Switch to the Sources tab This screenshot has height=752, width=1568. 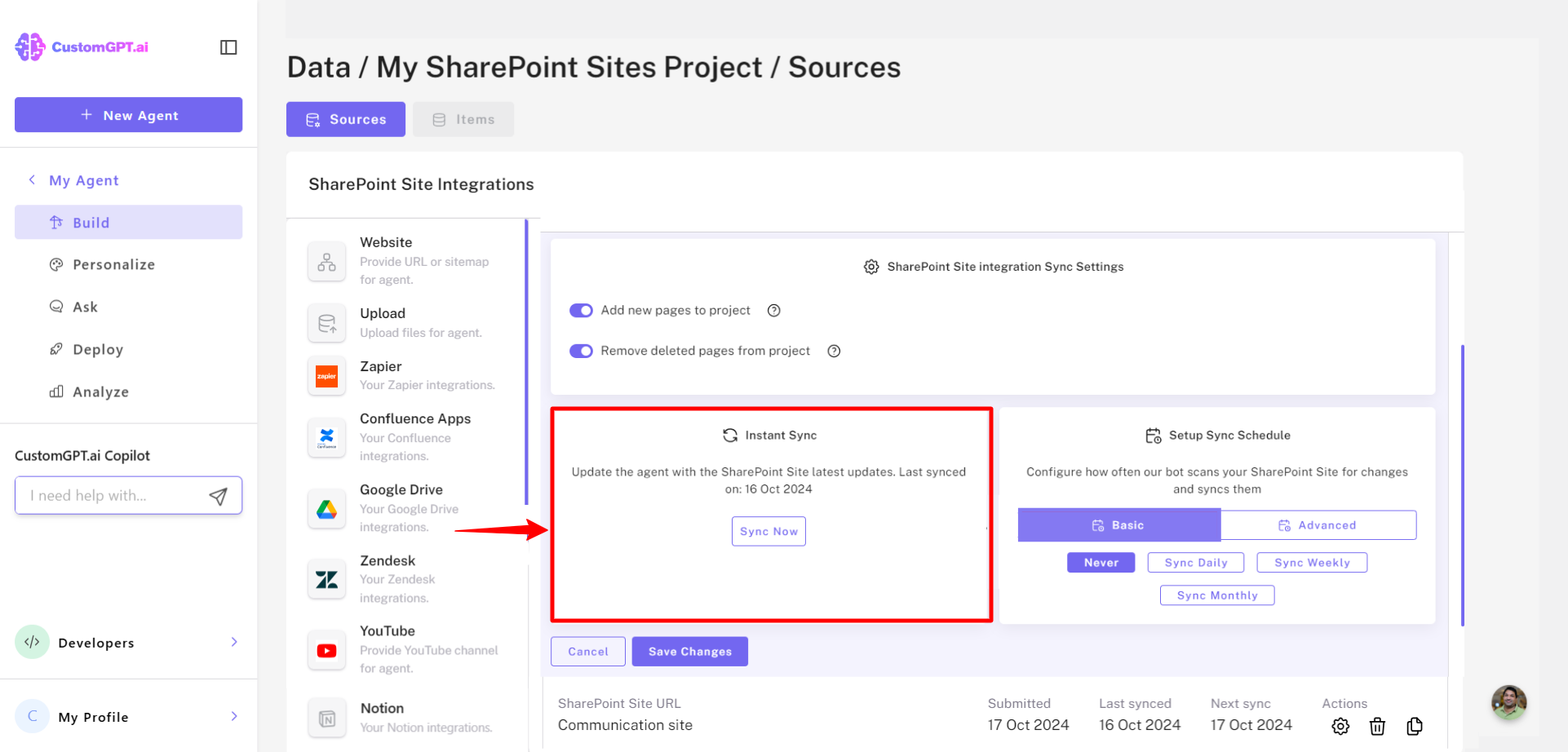point(346,119)
